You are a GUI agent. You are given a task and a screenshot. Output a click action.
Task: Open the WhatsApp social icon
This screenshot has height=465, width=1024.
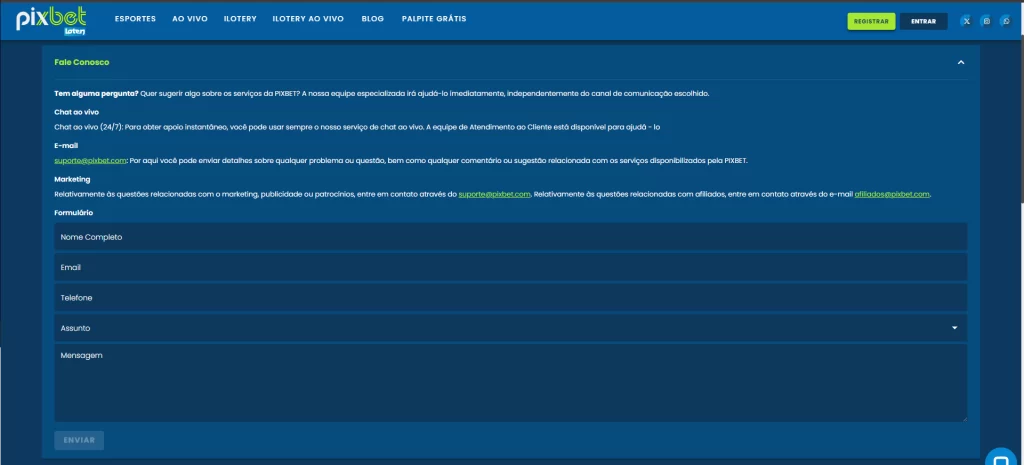pyautogui.click(x=1006, y=21)
